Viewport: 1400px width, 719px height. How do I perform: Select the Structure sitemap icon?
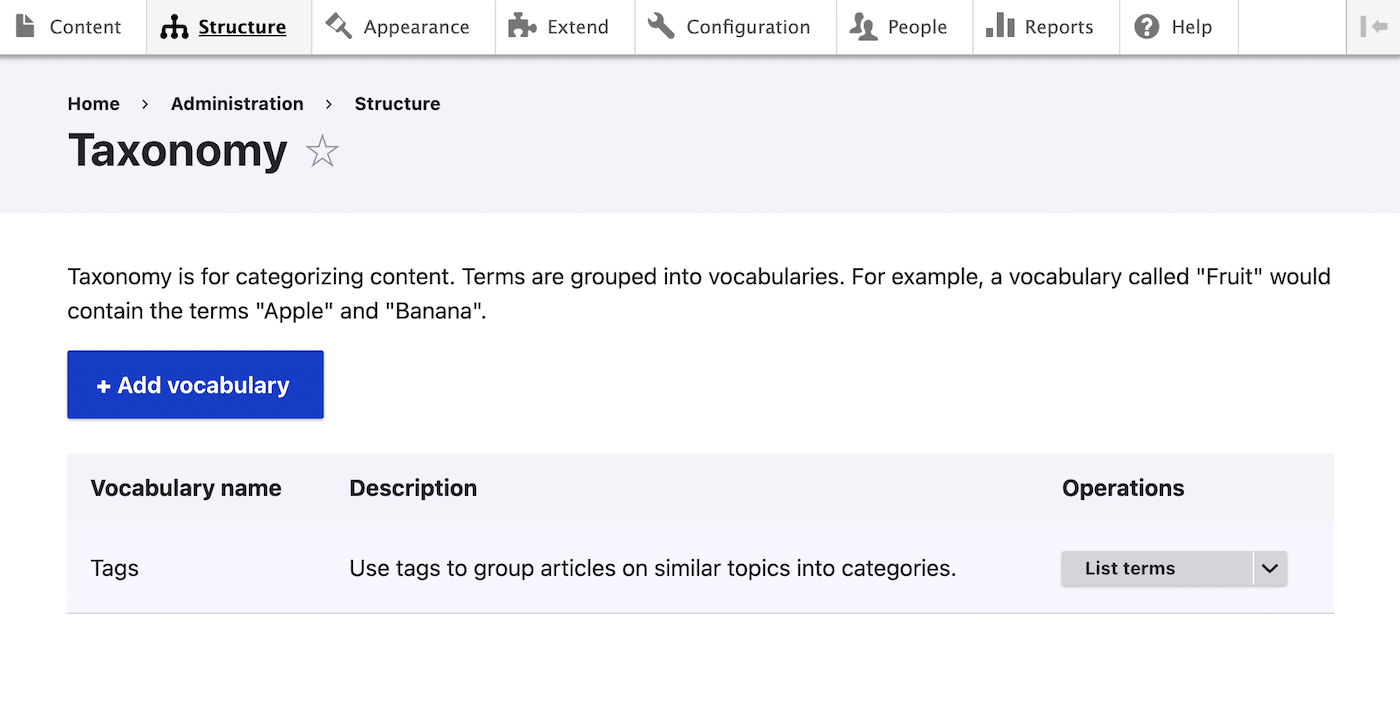tap(172, 27)
